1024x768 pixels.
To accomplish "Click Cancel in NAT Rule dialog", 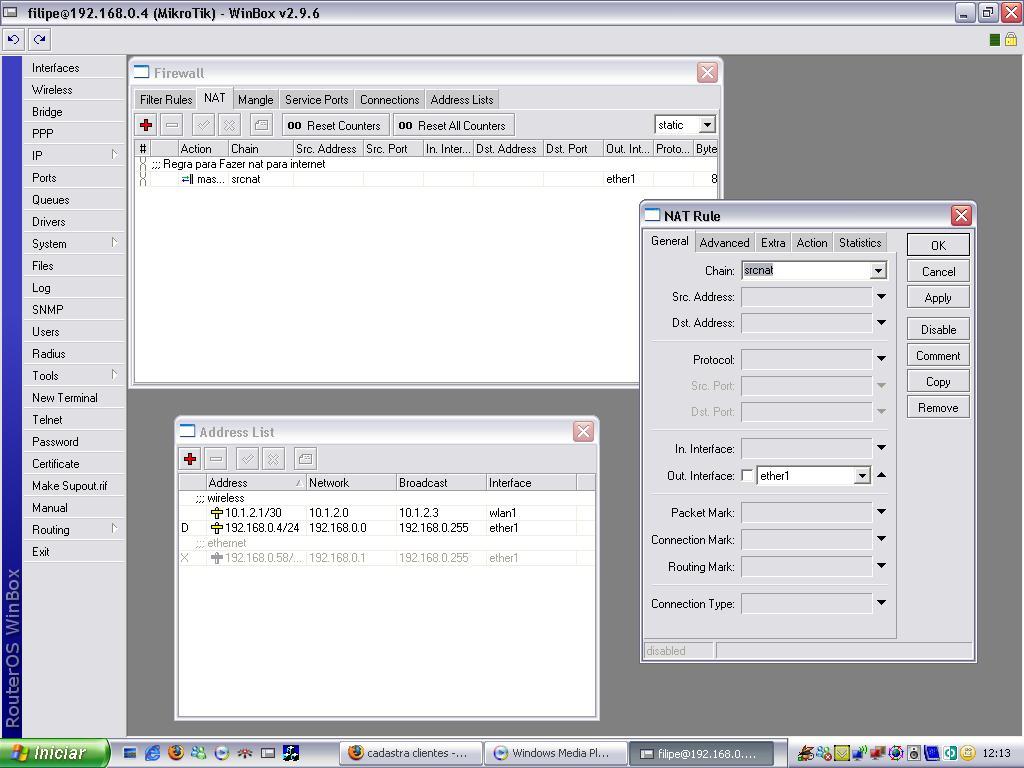I will (938, 272).
